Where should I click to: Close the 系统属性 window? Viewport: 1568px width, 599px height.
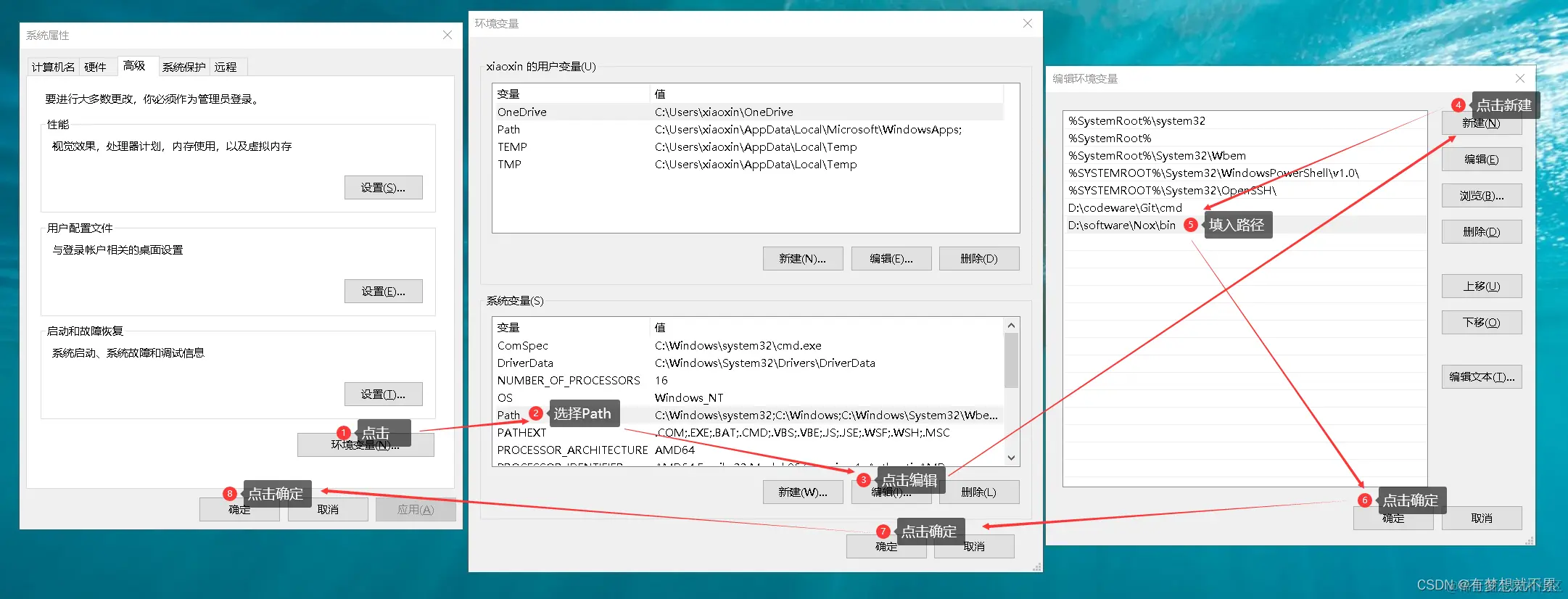click(x=447, y=35)
